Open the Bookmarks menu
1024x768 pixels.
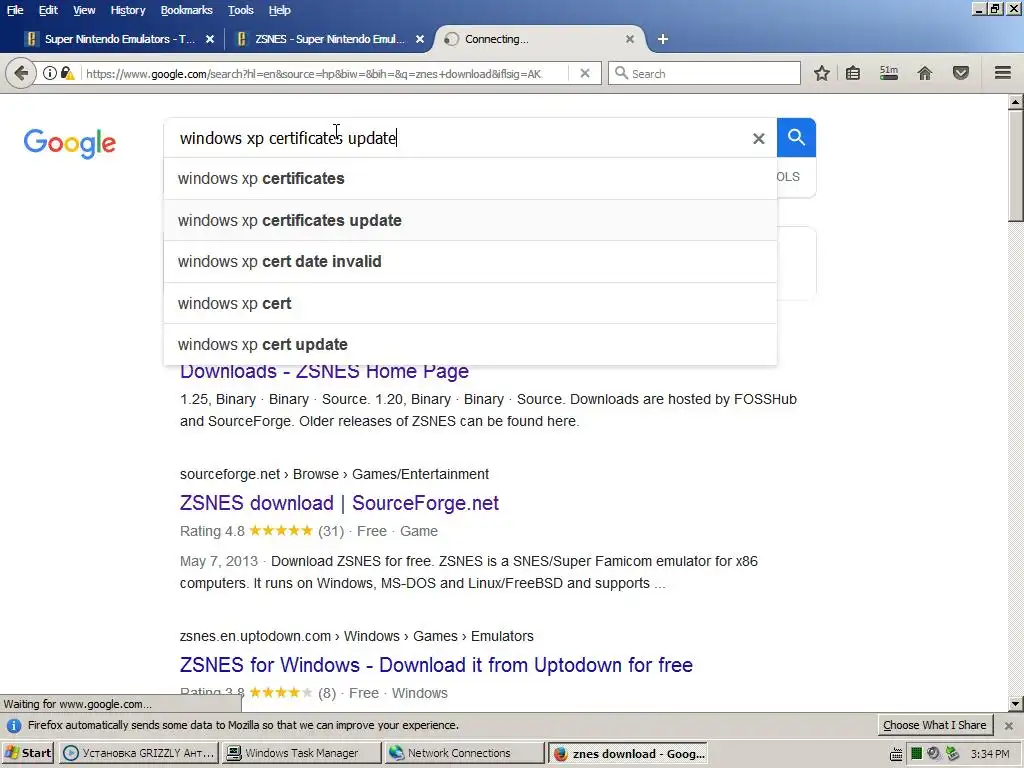coord(187,10)
